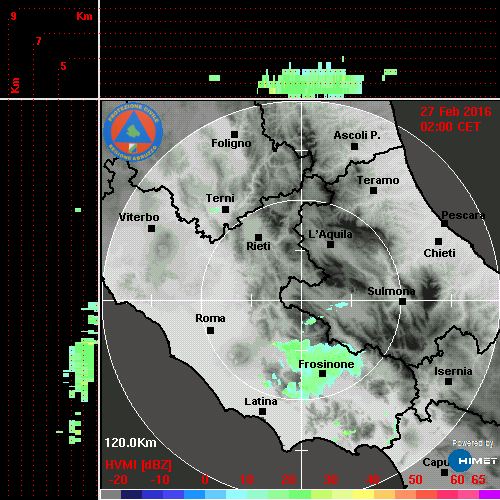The width and height of the screenshot is (500, 500).
Task: Click the Terni city marker square
Action: click(x=225, y=210)
